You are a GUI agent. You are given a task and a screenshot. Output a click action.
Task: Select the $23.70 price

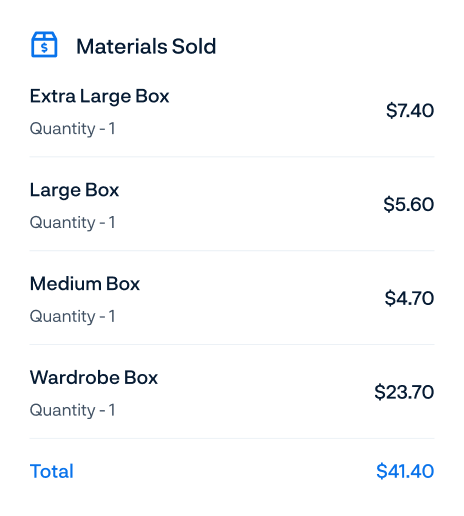pyautogui.click(x=404, y=392)
